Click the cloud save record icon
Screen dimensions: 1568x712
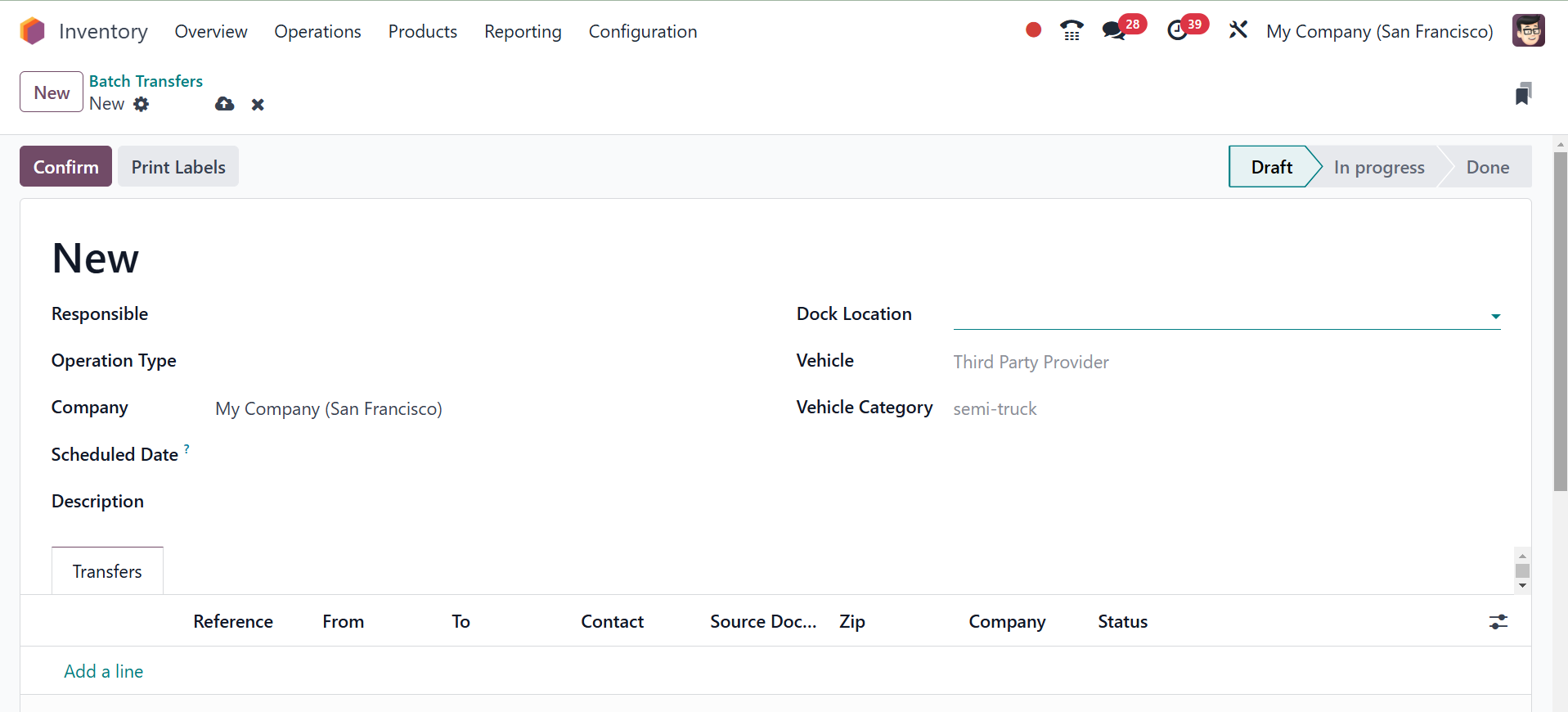[x=224, y=104]
